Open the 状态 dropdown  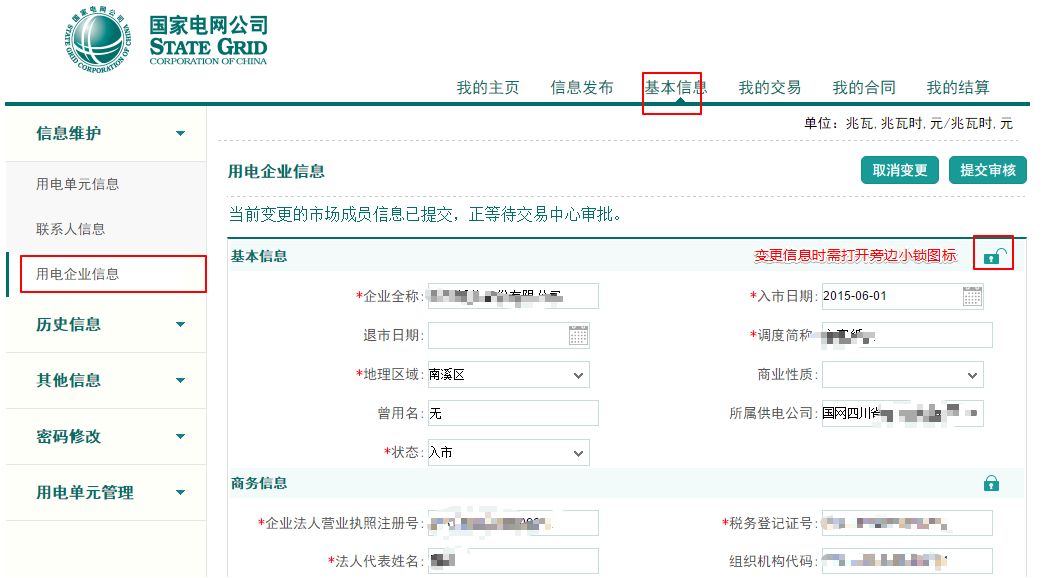click(x=508, y=453)
